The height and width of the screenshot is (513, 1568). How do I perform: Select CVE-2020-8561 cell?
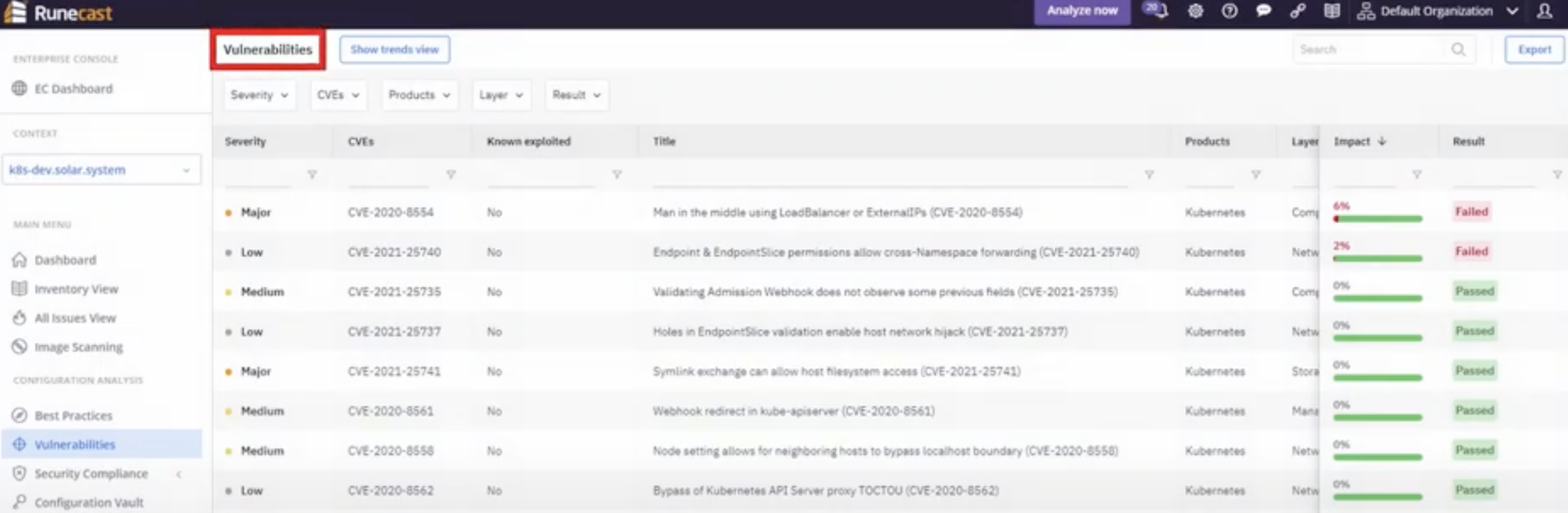(x=391, y=411)
